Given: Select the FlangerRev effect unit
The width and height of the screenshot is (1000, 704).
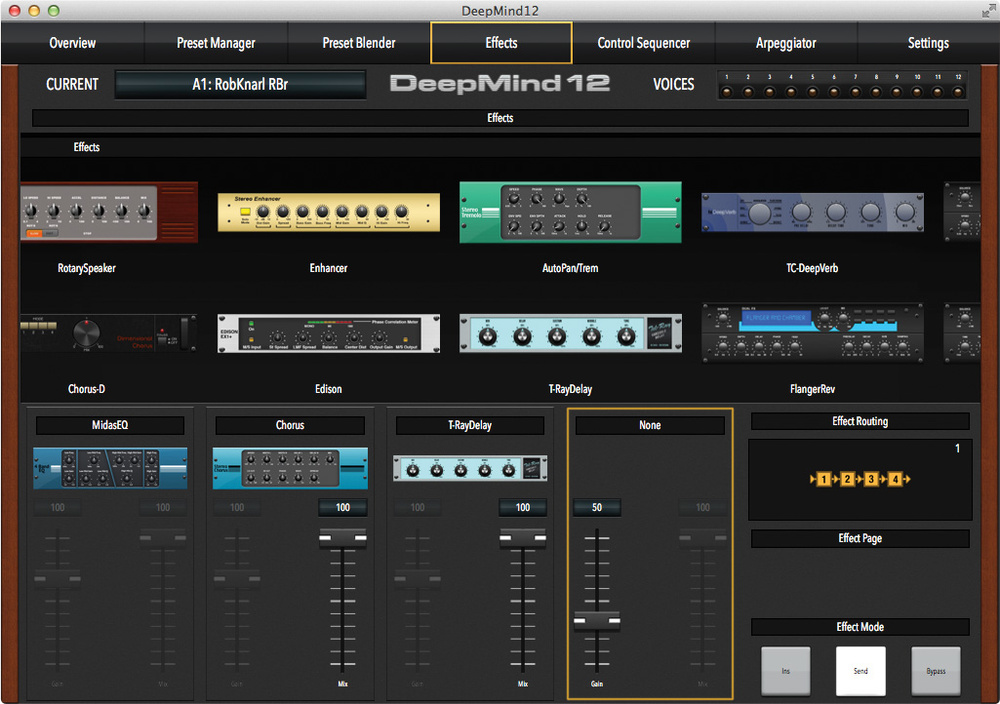Looking at the screenshot, I should coord(812,333).
